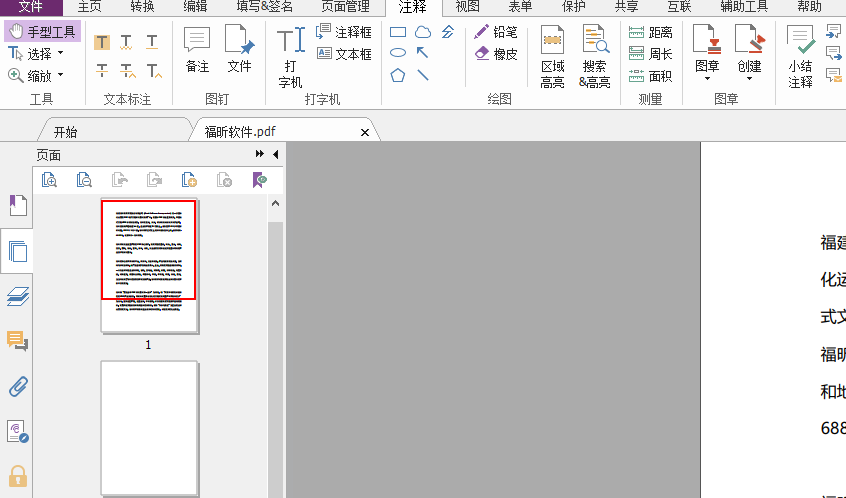Choose the Strikeout text markup tool
Screen dimensions: 846x498
pos(102,71)
